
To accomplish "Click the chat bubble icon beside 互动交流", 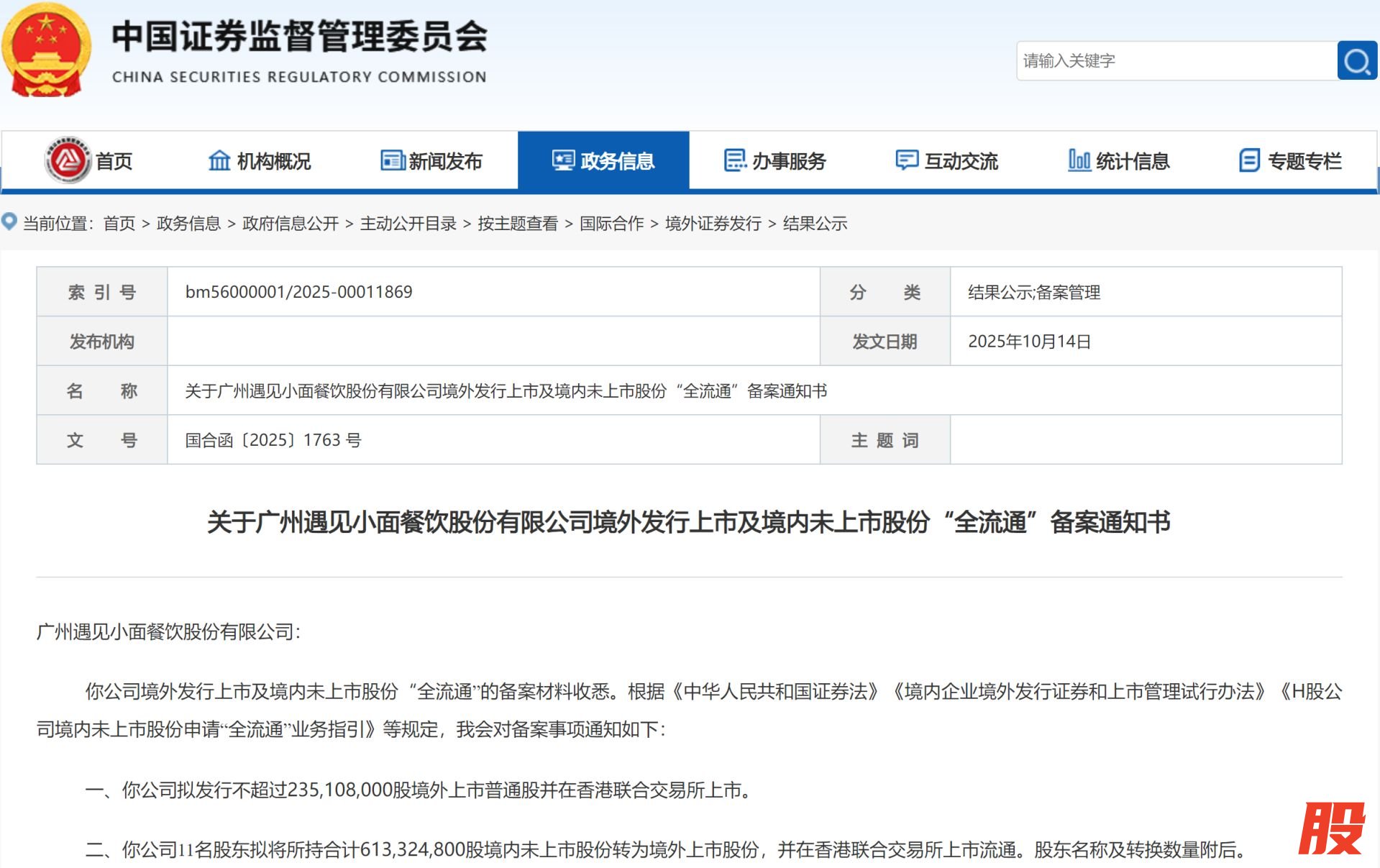I will point(906,160).
